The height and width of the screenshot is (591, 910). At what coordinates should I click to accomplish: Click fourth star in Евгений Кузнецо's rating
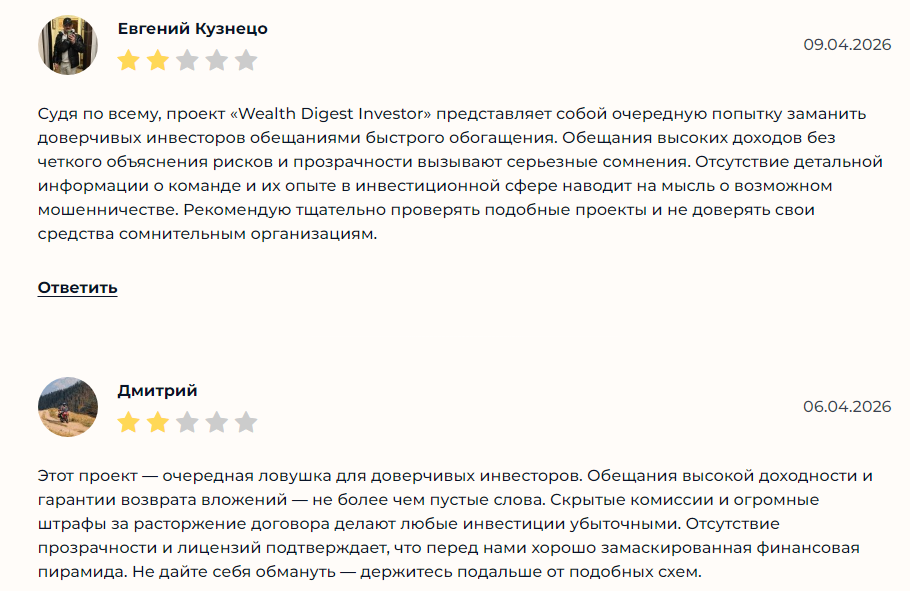[217, 61]
